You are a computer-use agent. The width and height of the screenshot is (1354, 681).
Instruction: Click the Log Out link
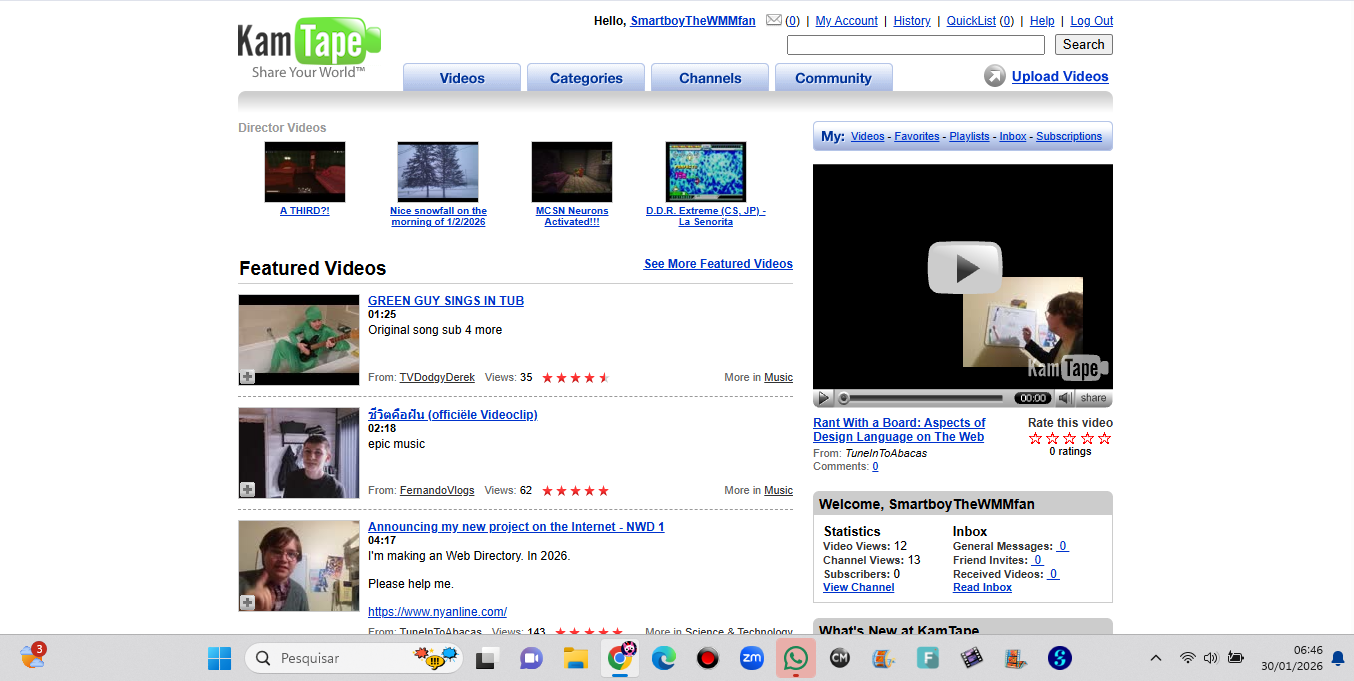[x=1091, y=21]
